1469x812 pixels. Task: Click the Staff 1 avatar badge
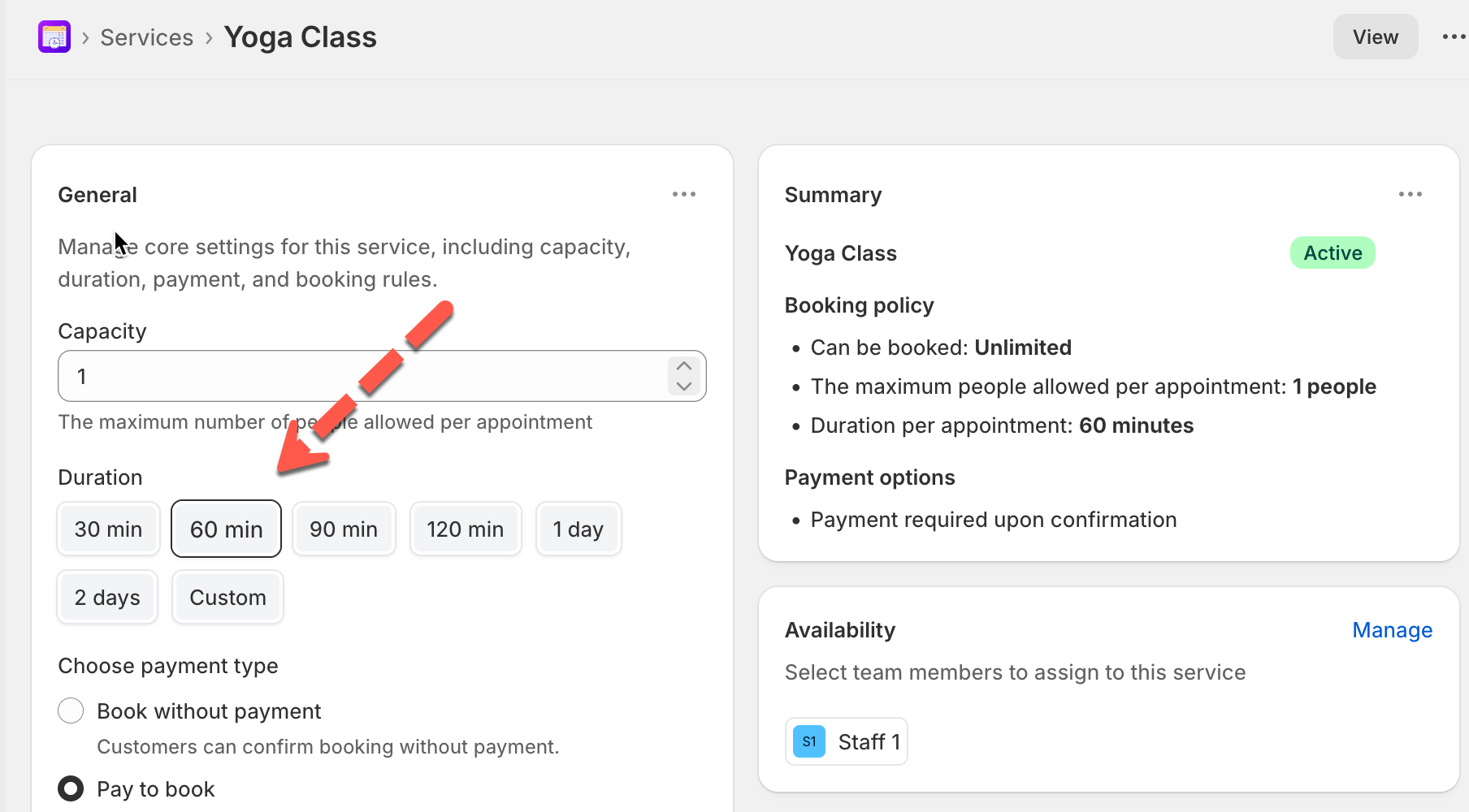click(x=808, y=741)
